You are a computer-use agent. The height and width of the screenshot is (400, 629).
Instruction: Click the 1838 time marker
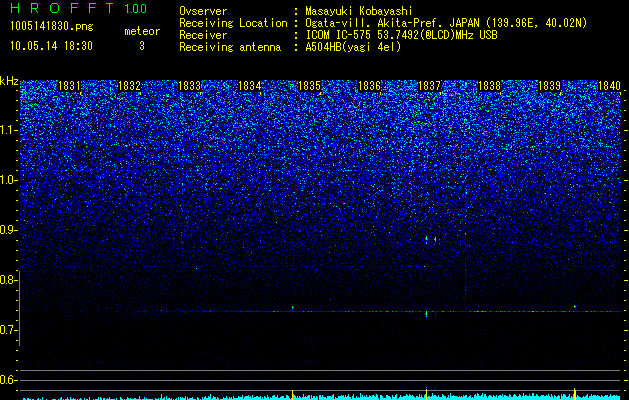point(489,86)
